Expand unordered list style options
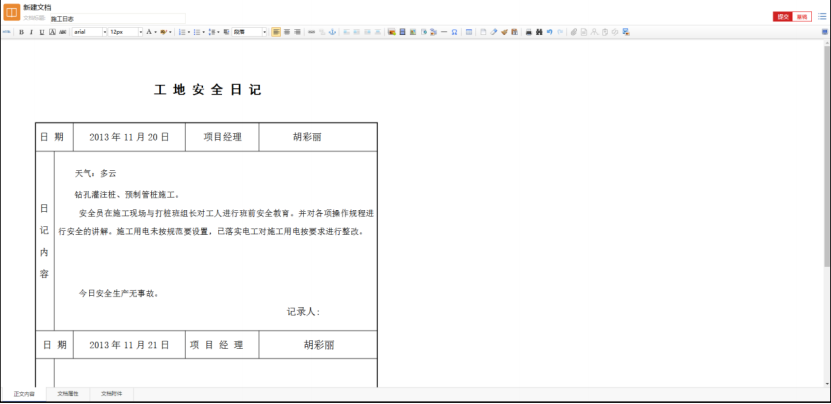The width and height of the screenshot is (831, 404). (x=204, y=32)
